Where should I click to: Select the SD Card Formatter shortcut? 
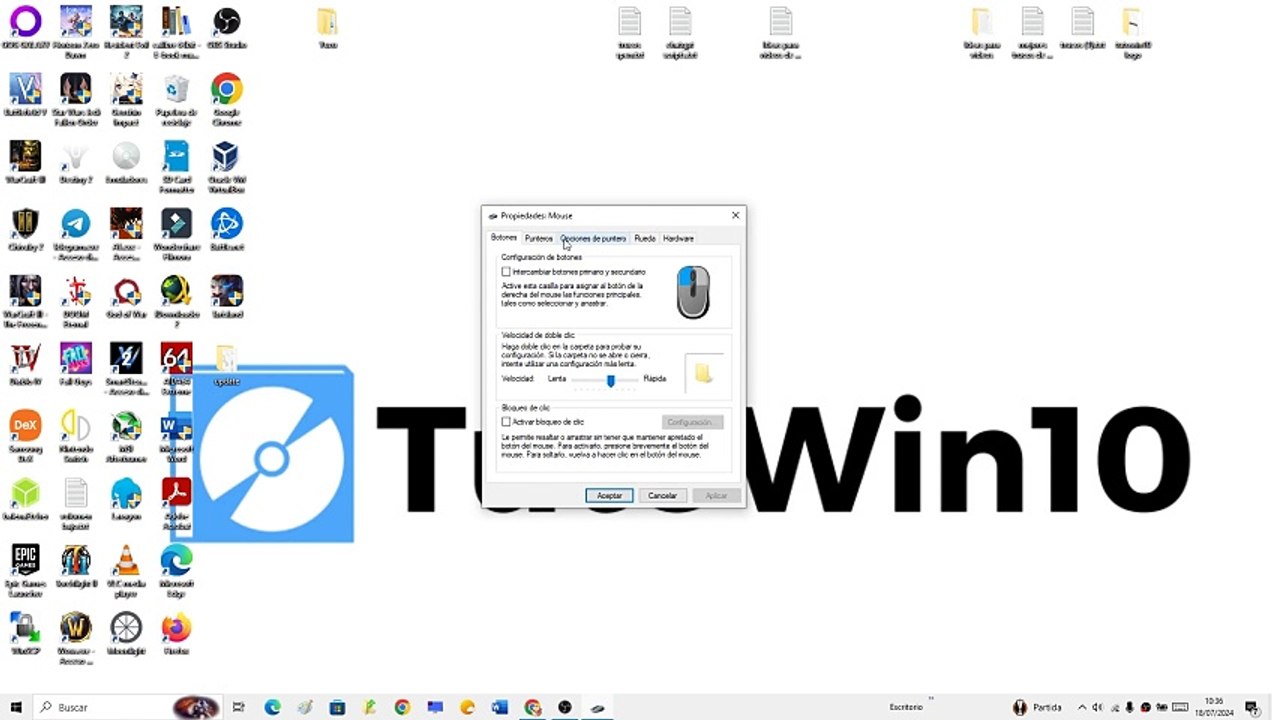pos(176,167)
